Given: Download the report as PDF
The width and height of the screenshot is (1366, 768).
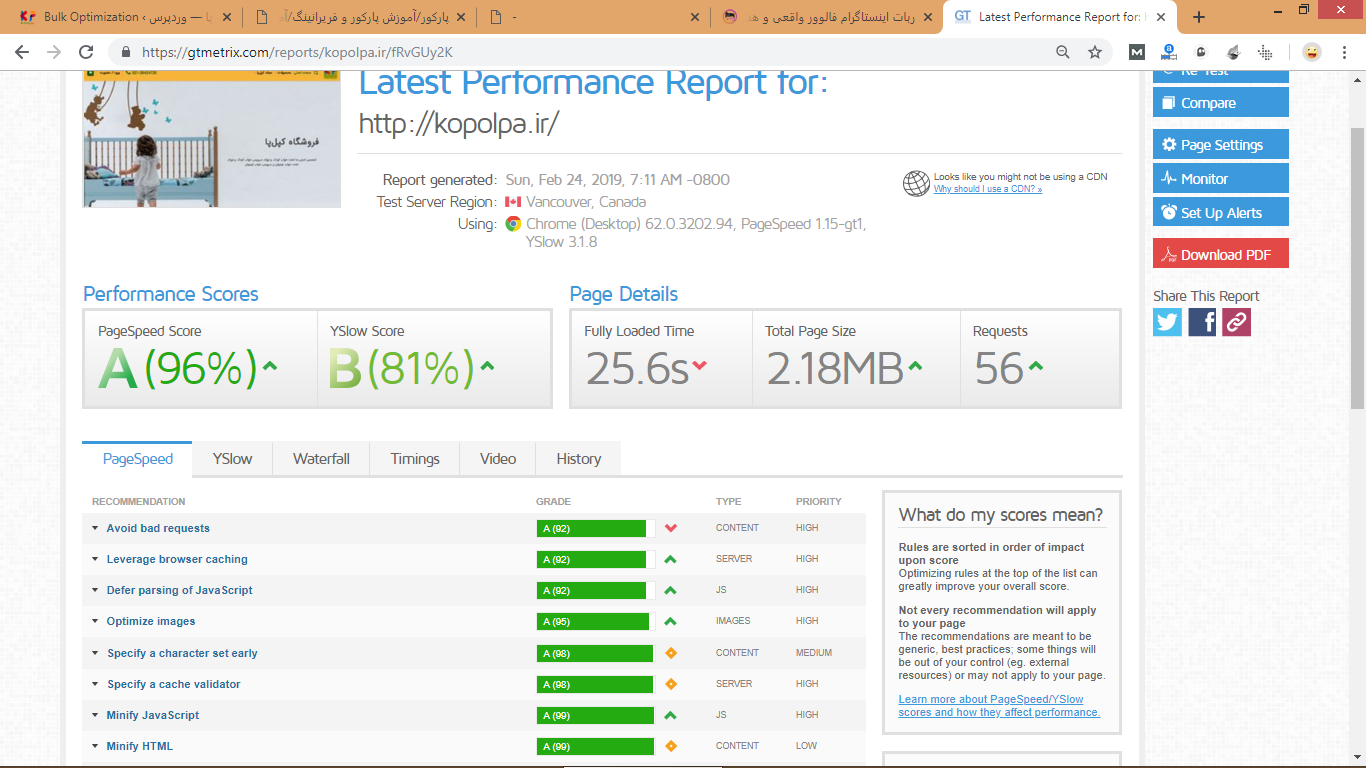Looking at the screenshot, I should tap(1221, 254).
